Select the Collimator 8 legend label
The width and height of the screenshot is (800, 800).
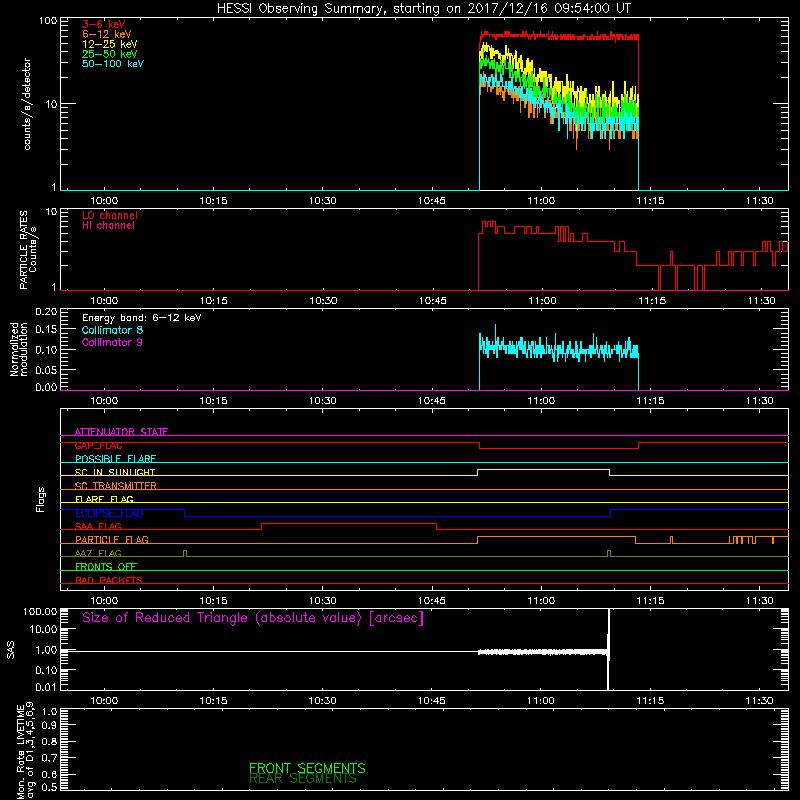(x=112, y=330)
